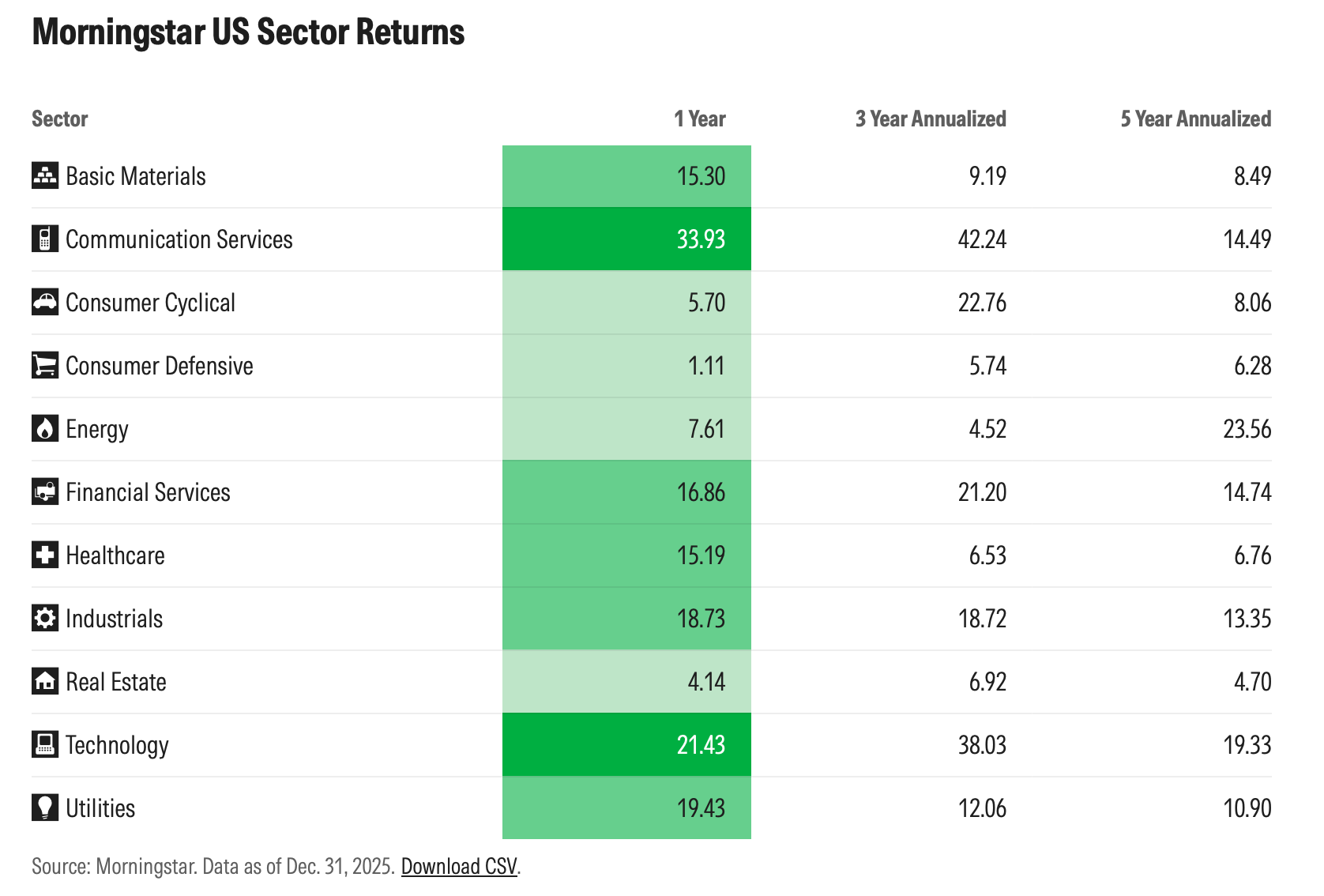Click the Industrials gear icon
Screen dimensions: 1324x896
(45, 618)
